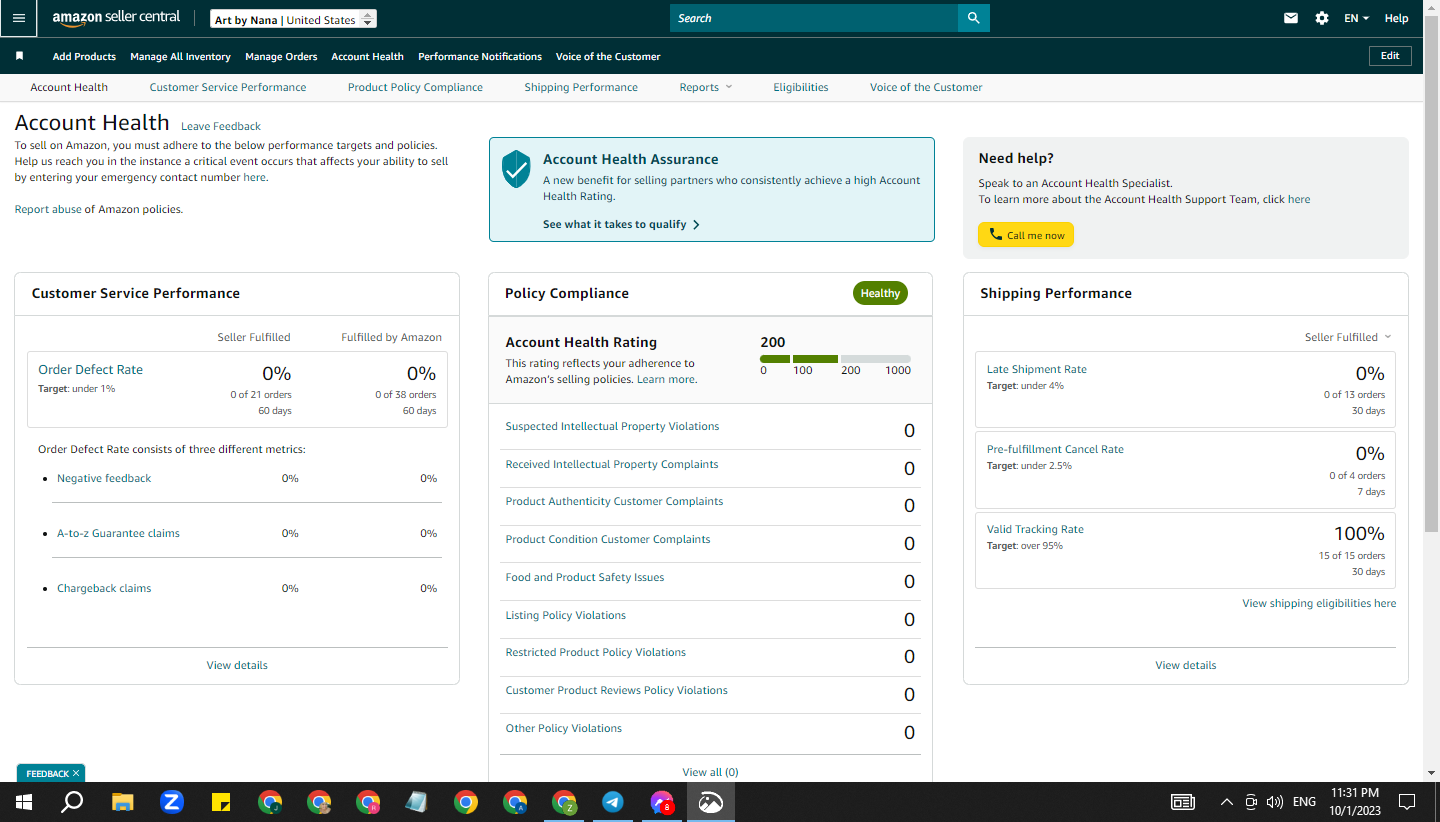Focus the Search input field
The width and height of the screenshot is (1440, 822).
pos(814,18)
